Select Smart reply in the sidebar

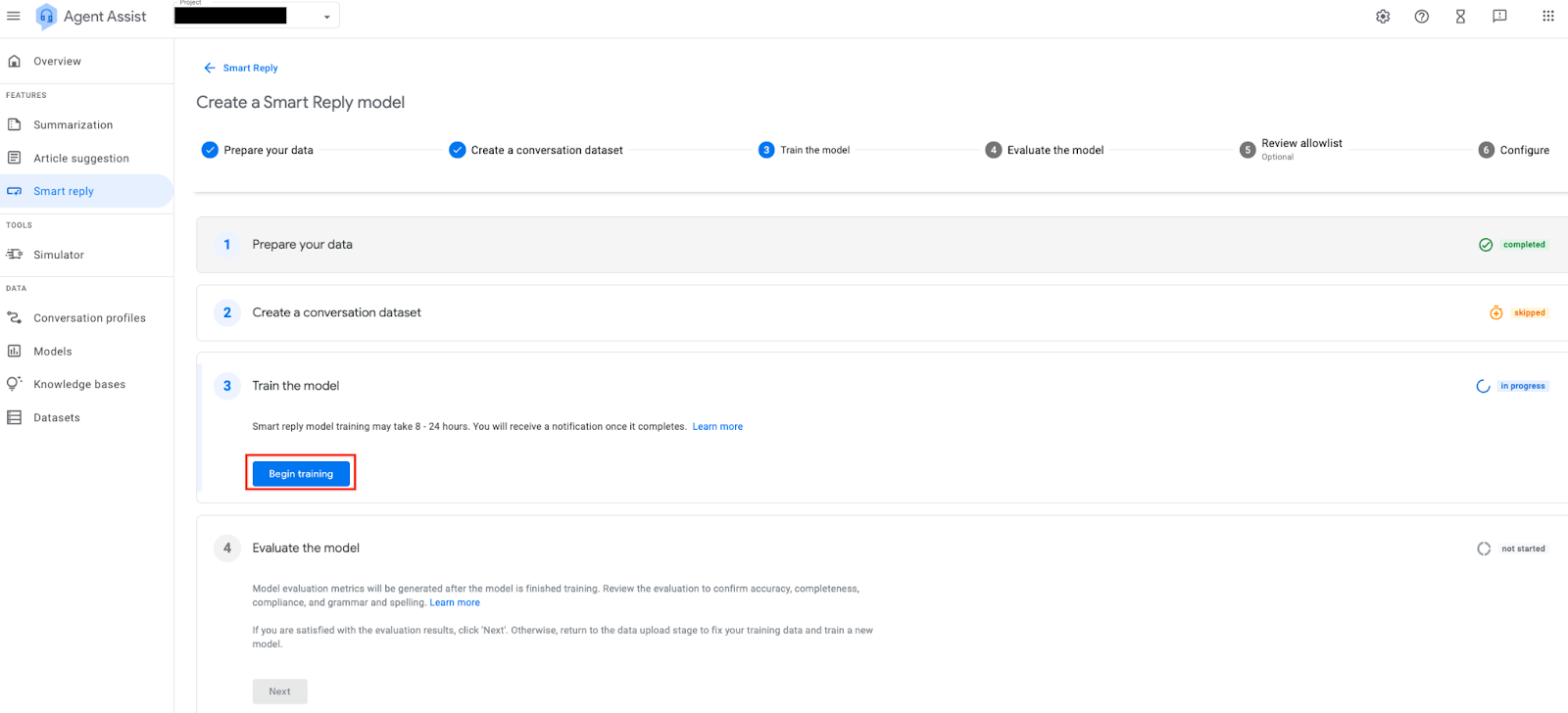click(86, 191)
